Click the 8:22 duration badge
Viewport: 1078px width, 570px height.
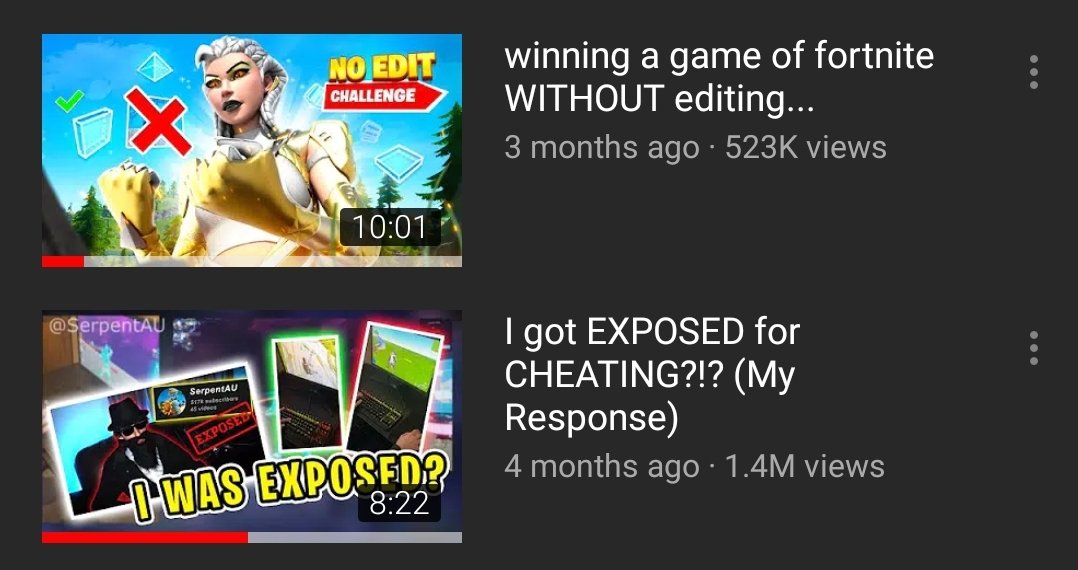coord(399,504)
